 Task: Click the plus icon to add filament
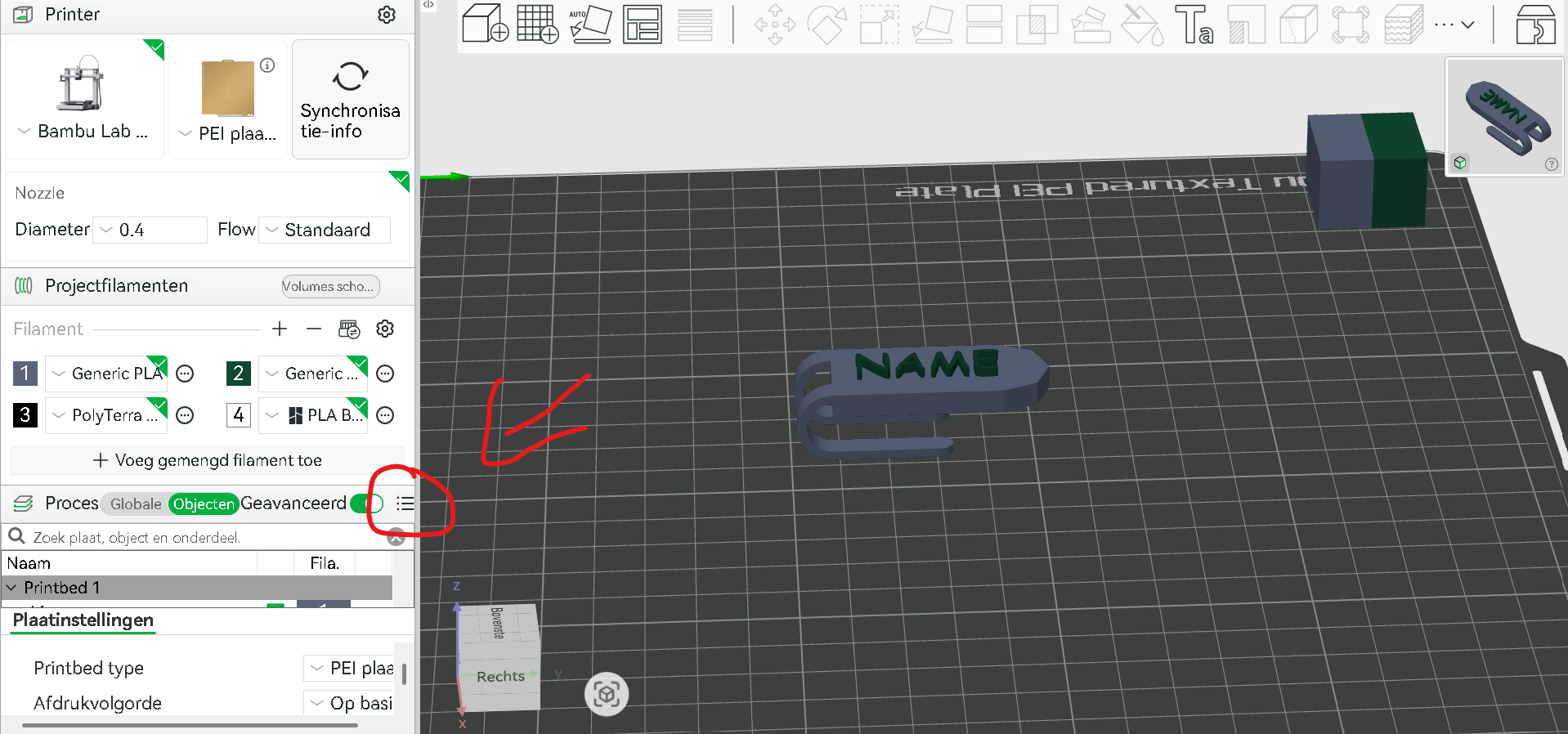tap(280, 329)
